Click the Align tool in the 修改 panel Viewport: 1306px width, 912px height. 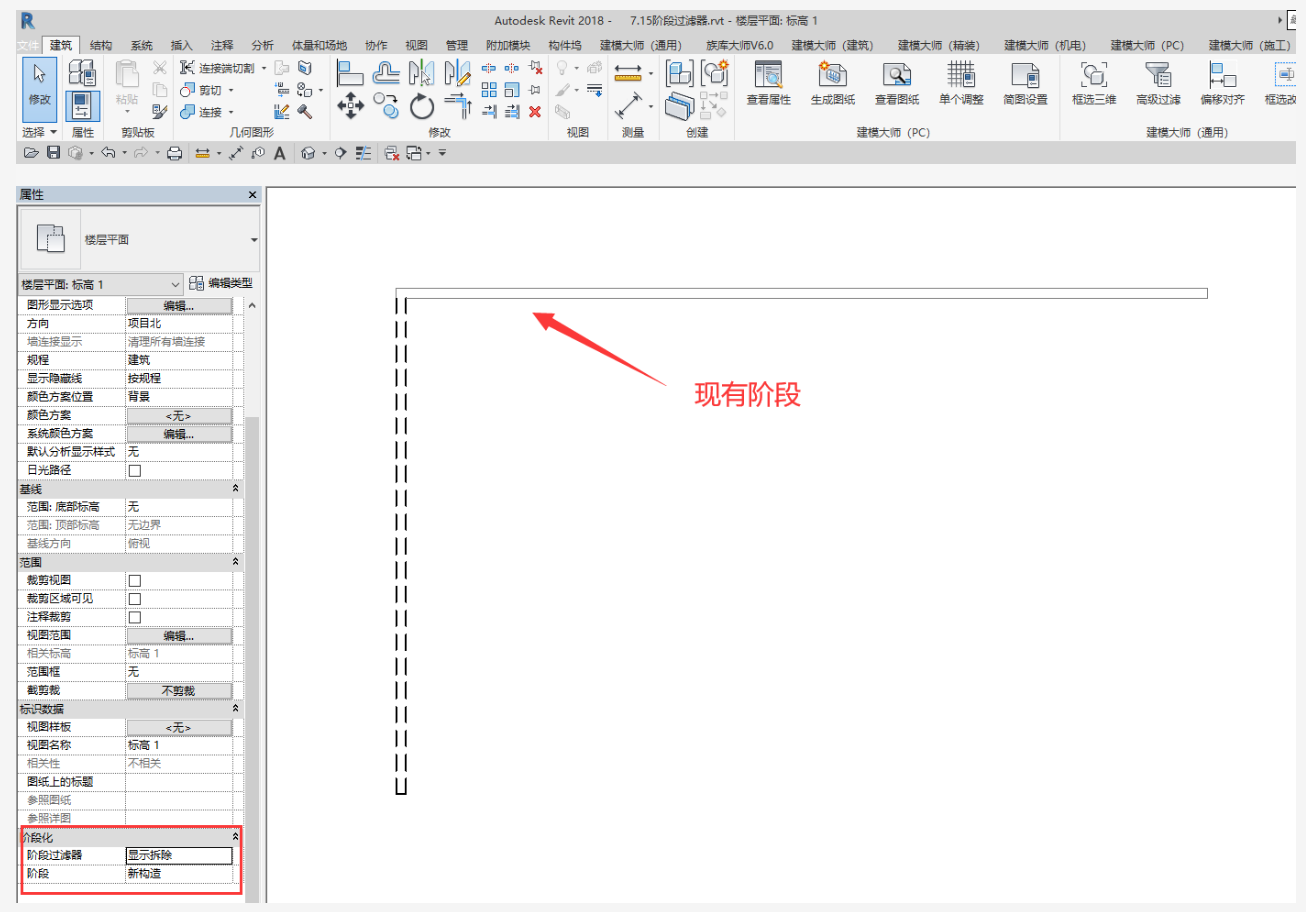click(x=350, y=72)
